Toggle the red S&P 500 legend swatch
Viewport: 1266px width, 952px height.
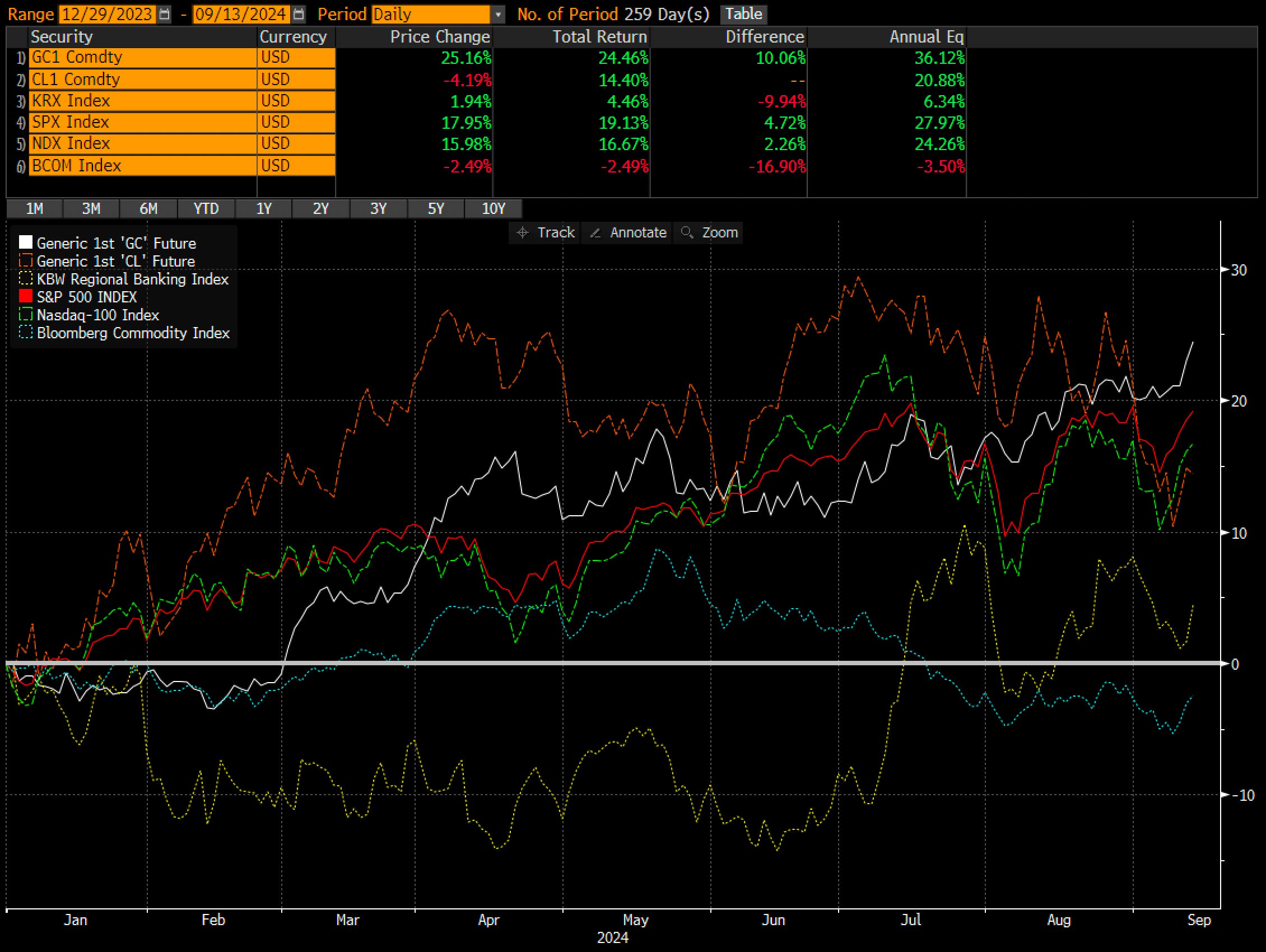(25, 296)
